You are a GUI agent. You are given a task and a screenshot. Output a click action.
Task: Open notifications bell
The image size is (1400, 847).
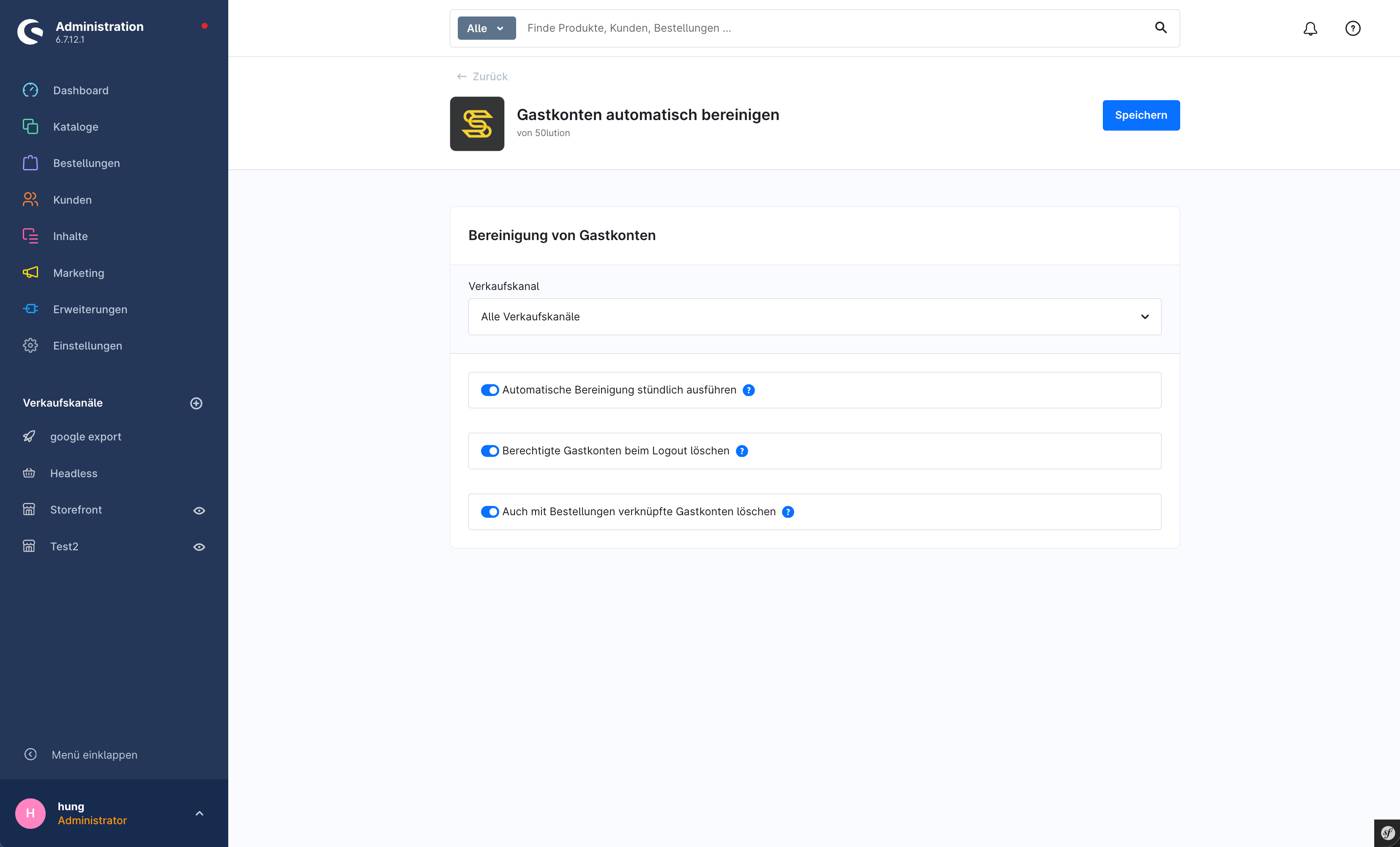click(1310, 28)
